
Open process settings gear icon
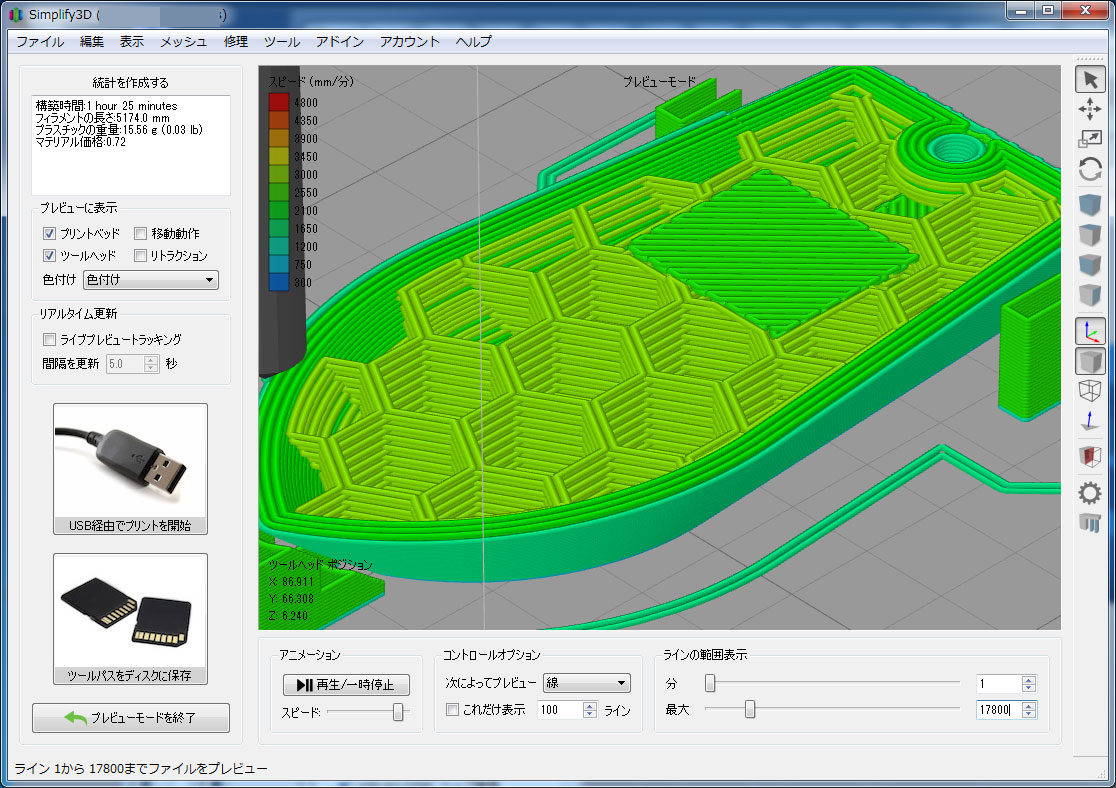click(1090, 493)
